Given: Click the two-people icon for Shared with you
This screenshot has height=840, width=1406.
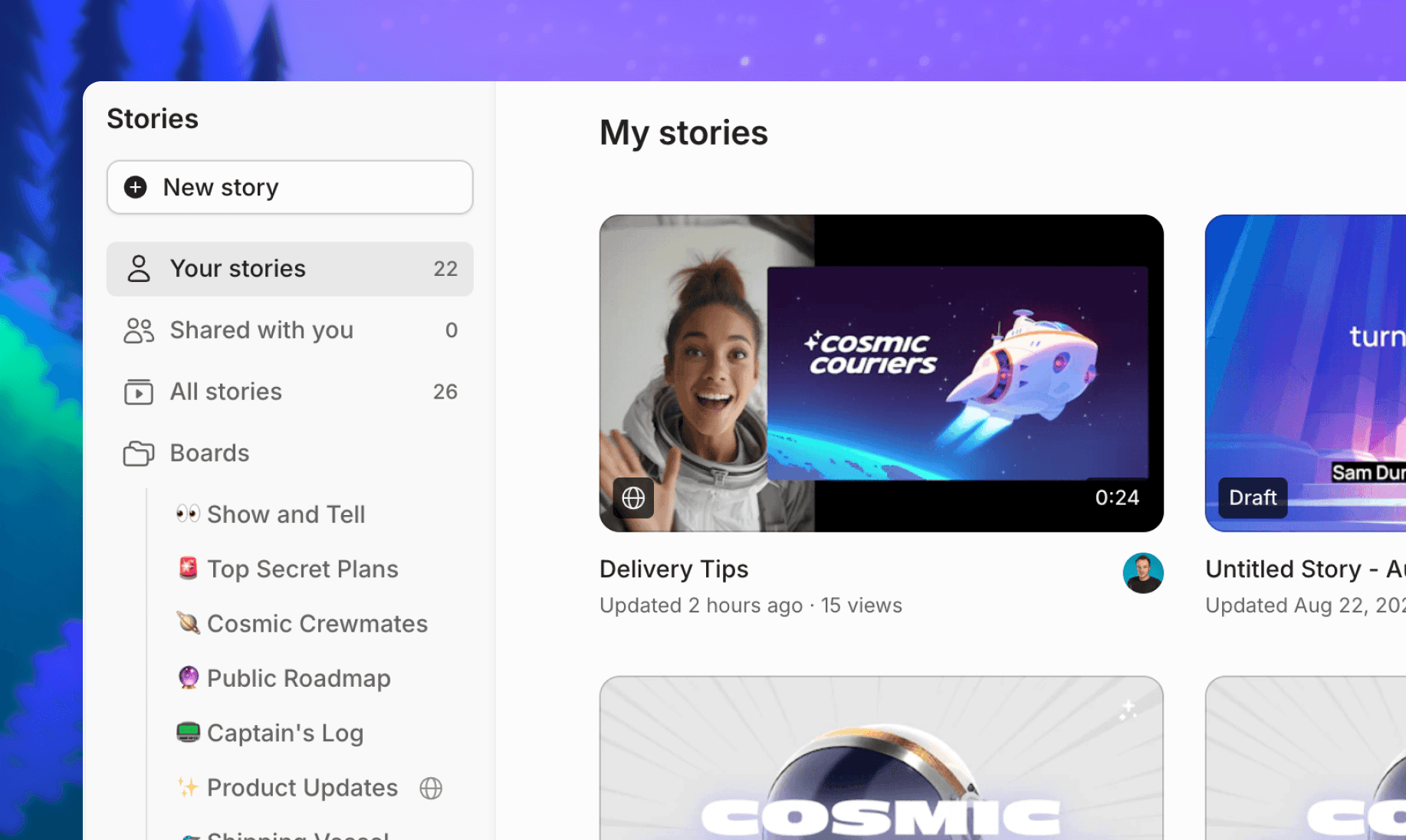Looking at the screenshot, I should (x=139, y=330).
